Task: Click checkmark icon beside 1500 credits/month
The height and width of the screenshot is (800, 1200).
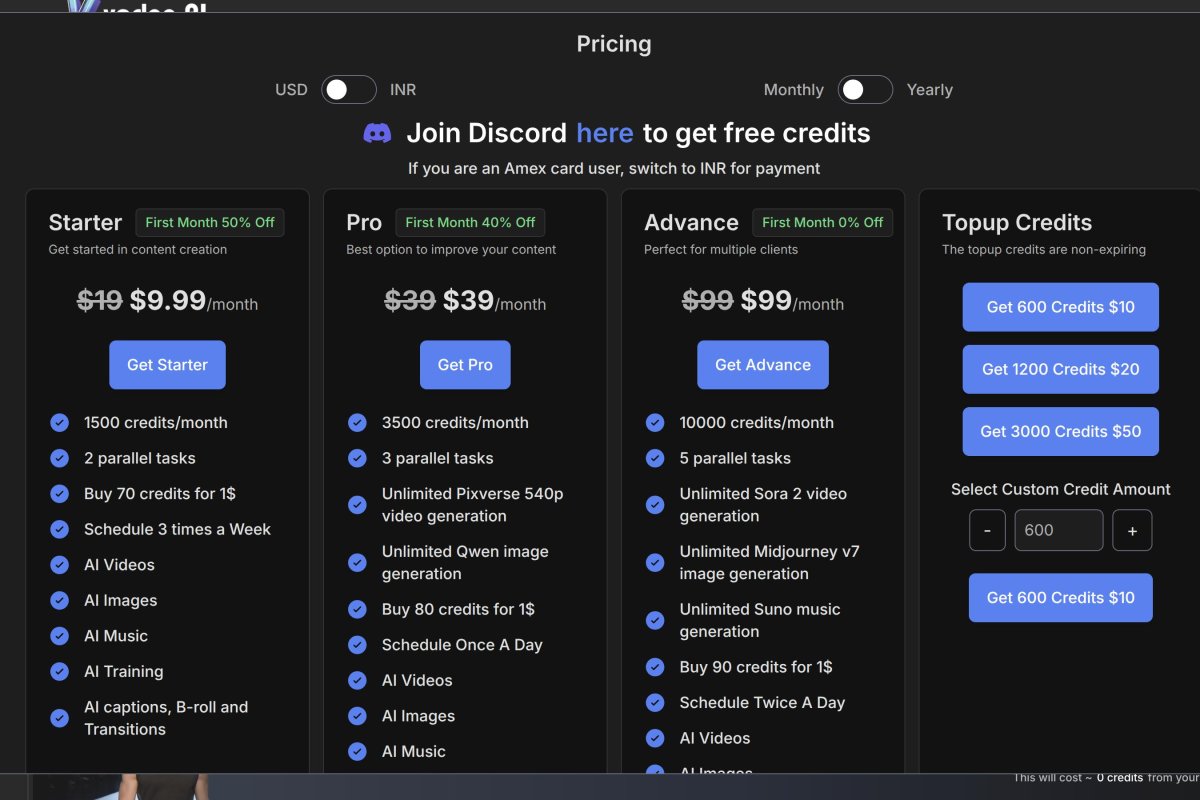Action: [x=60, y=422]
